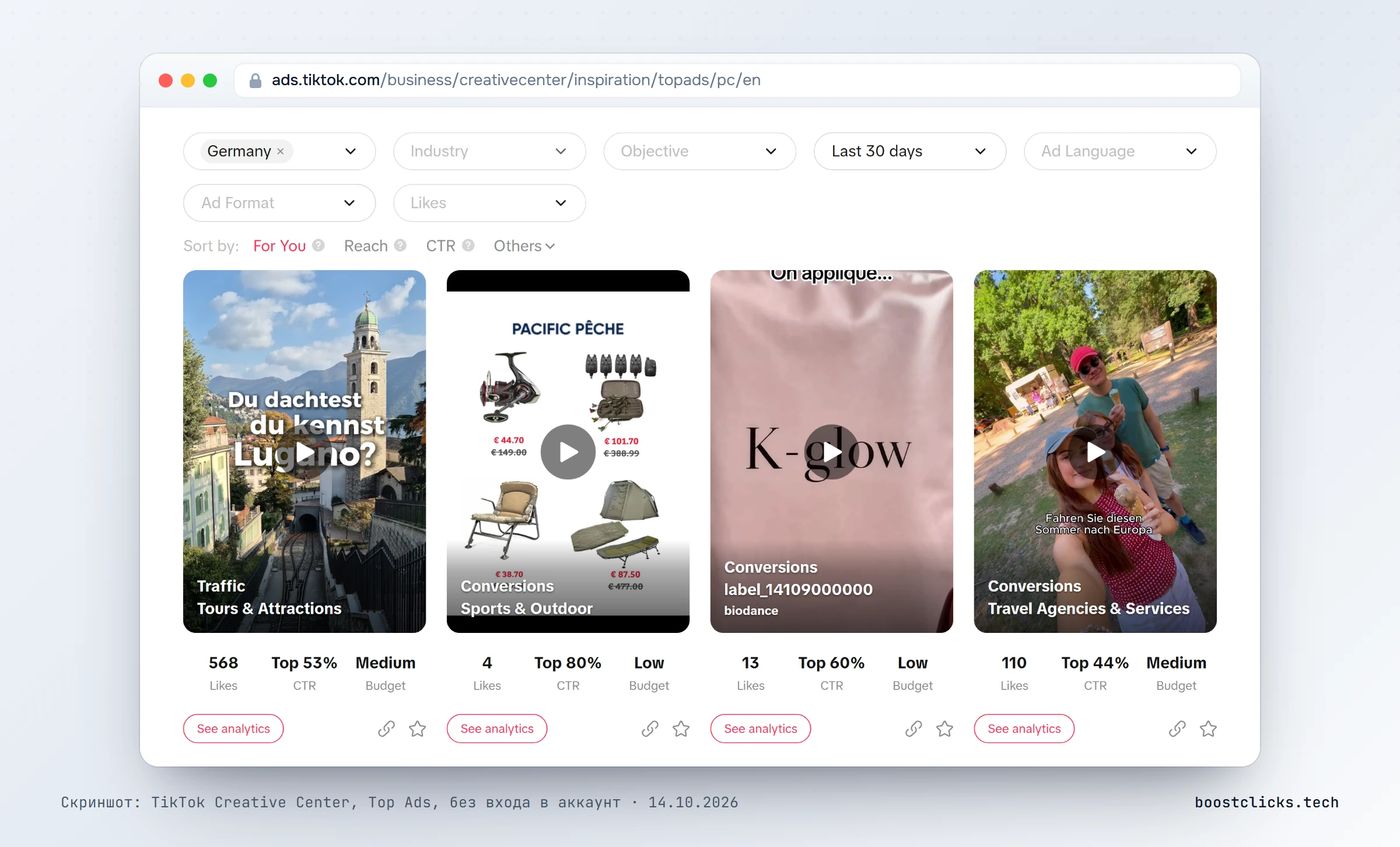The width and height of the screenshot is (1400, 847).
Task: Click the browser URL address field
Action: 737,80
